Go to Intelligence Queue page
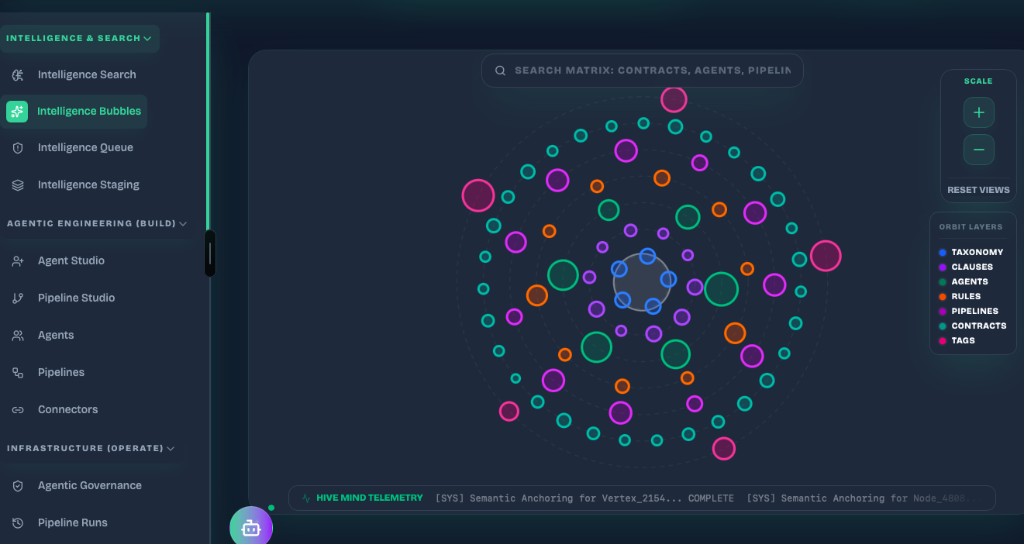The height and width of the screenshot is (544, 1024). [x=86, y=148]
